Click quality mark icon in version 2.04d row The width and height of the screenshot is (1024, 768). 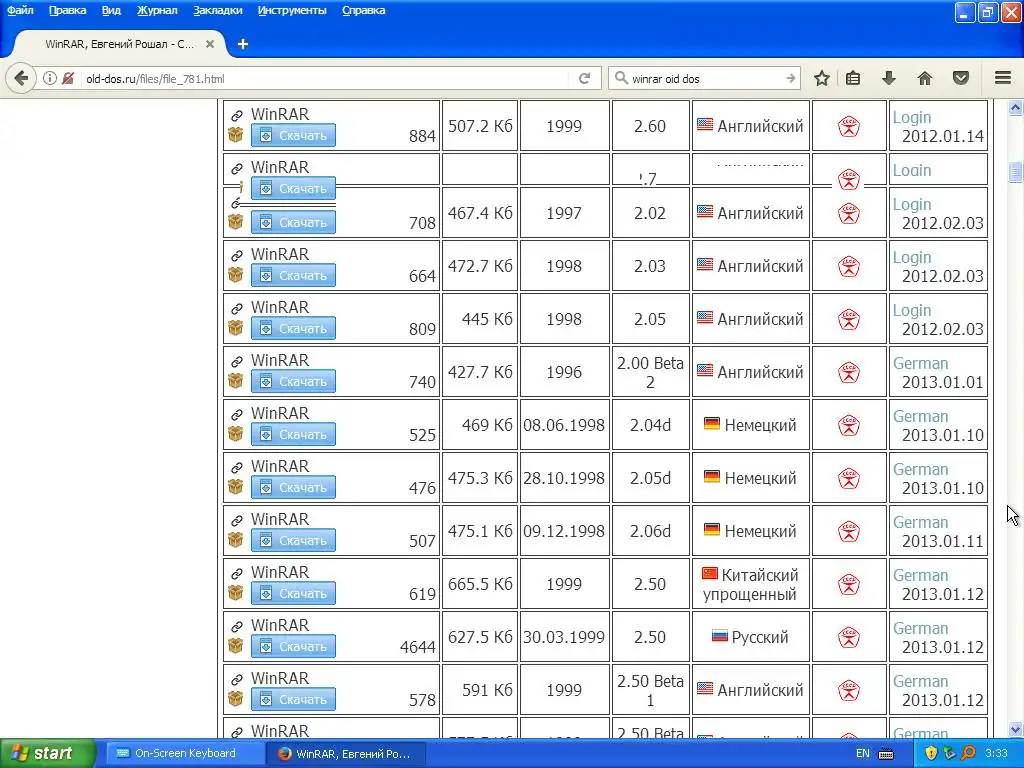[x=848, y=425]
